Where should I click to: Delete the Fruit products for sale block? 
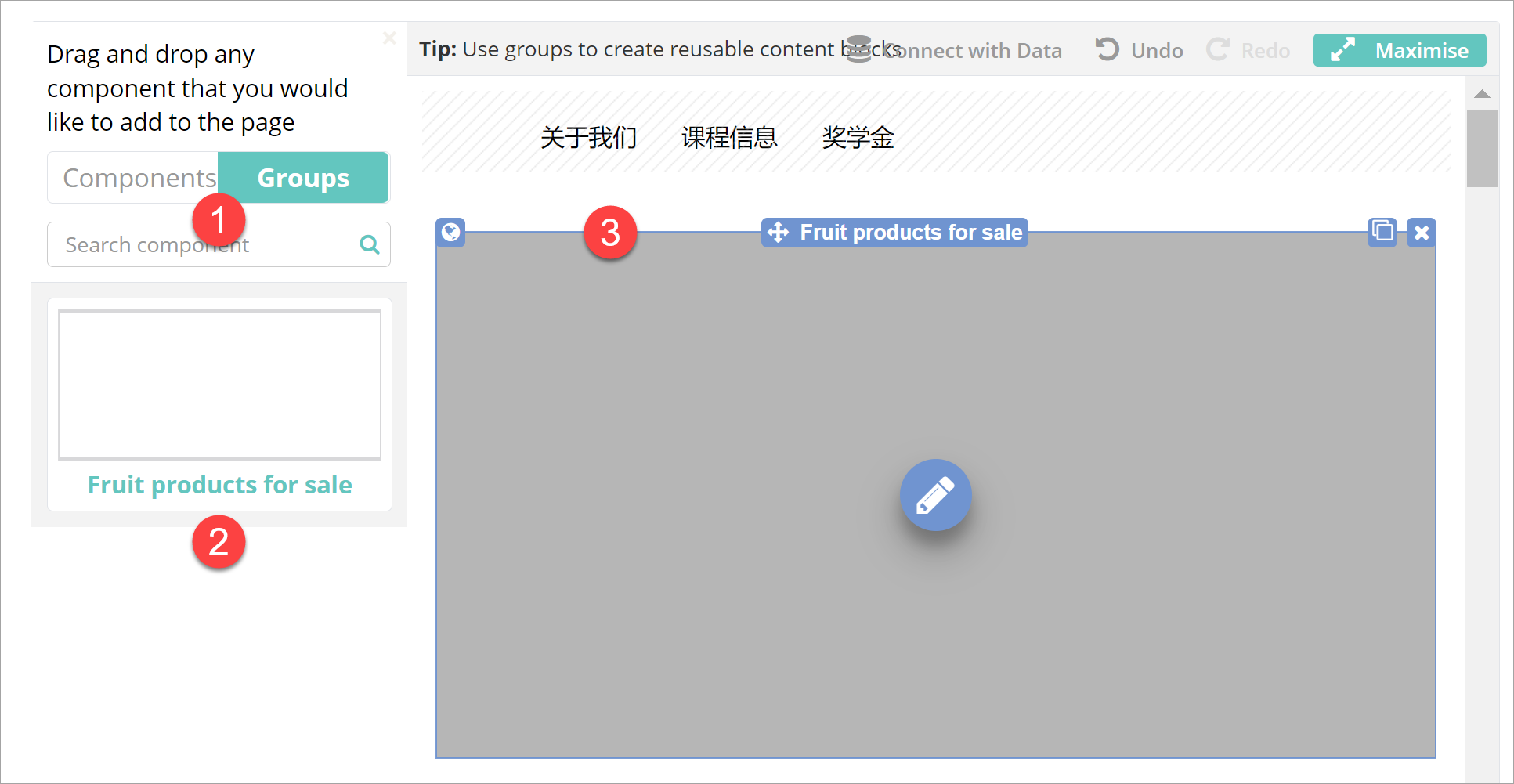click(1421, 233)
